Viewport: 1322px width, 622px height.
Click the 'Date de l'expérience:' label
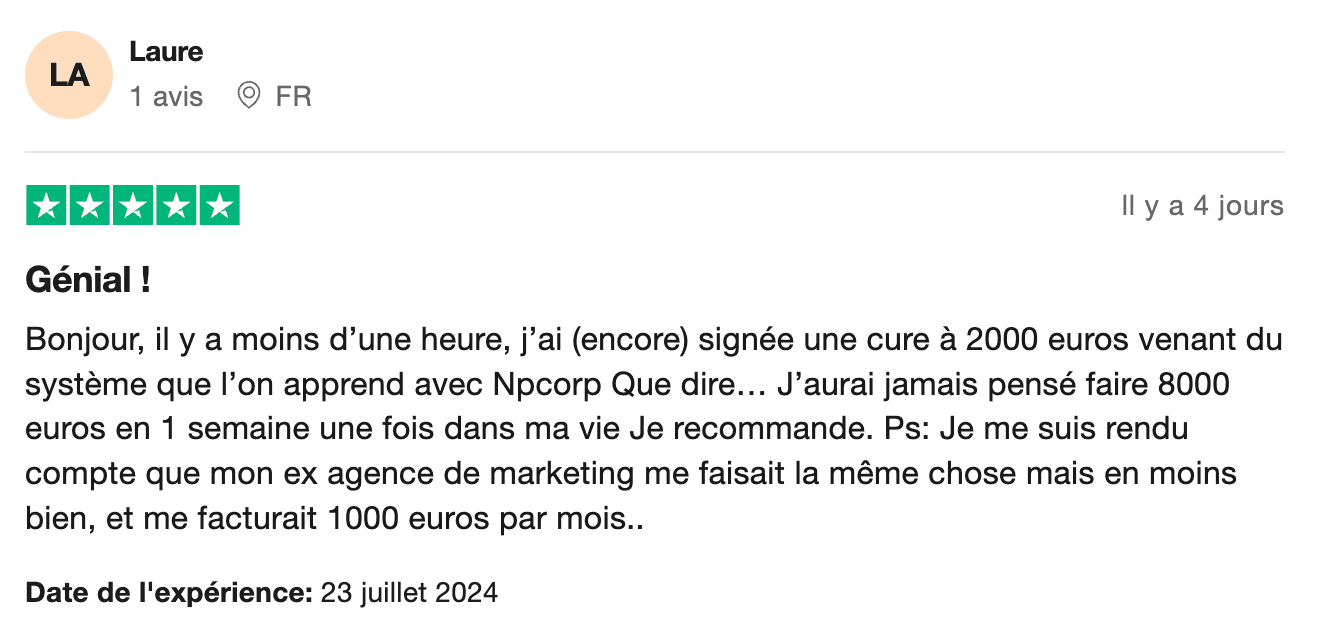click(x=169, y=593)
